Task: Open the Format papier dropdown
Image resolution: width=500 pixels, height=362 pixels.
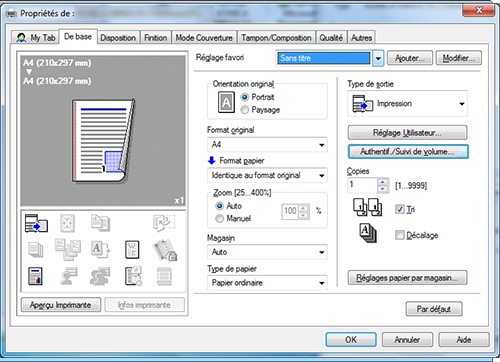Action: coord(267,175)
